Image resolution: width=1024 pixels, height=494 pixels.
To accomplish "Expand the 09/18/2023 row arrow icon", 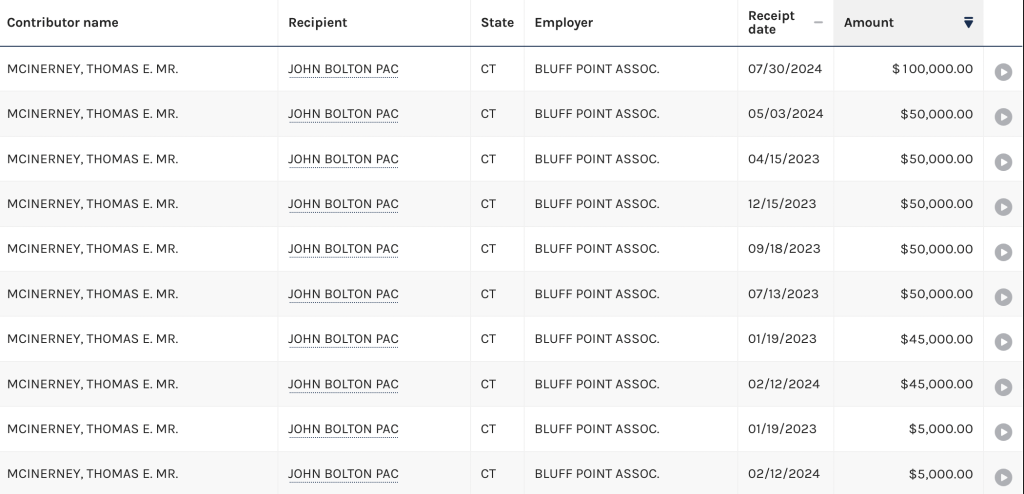I will tap(1003, 252).
